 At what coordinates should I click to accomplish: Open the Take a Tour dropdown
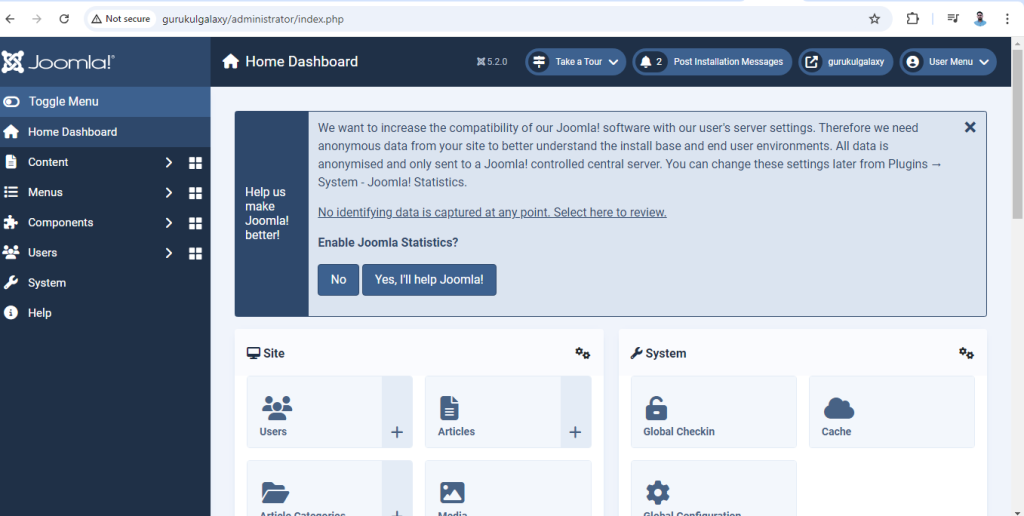[575, 62]
